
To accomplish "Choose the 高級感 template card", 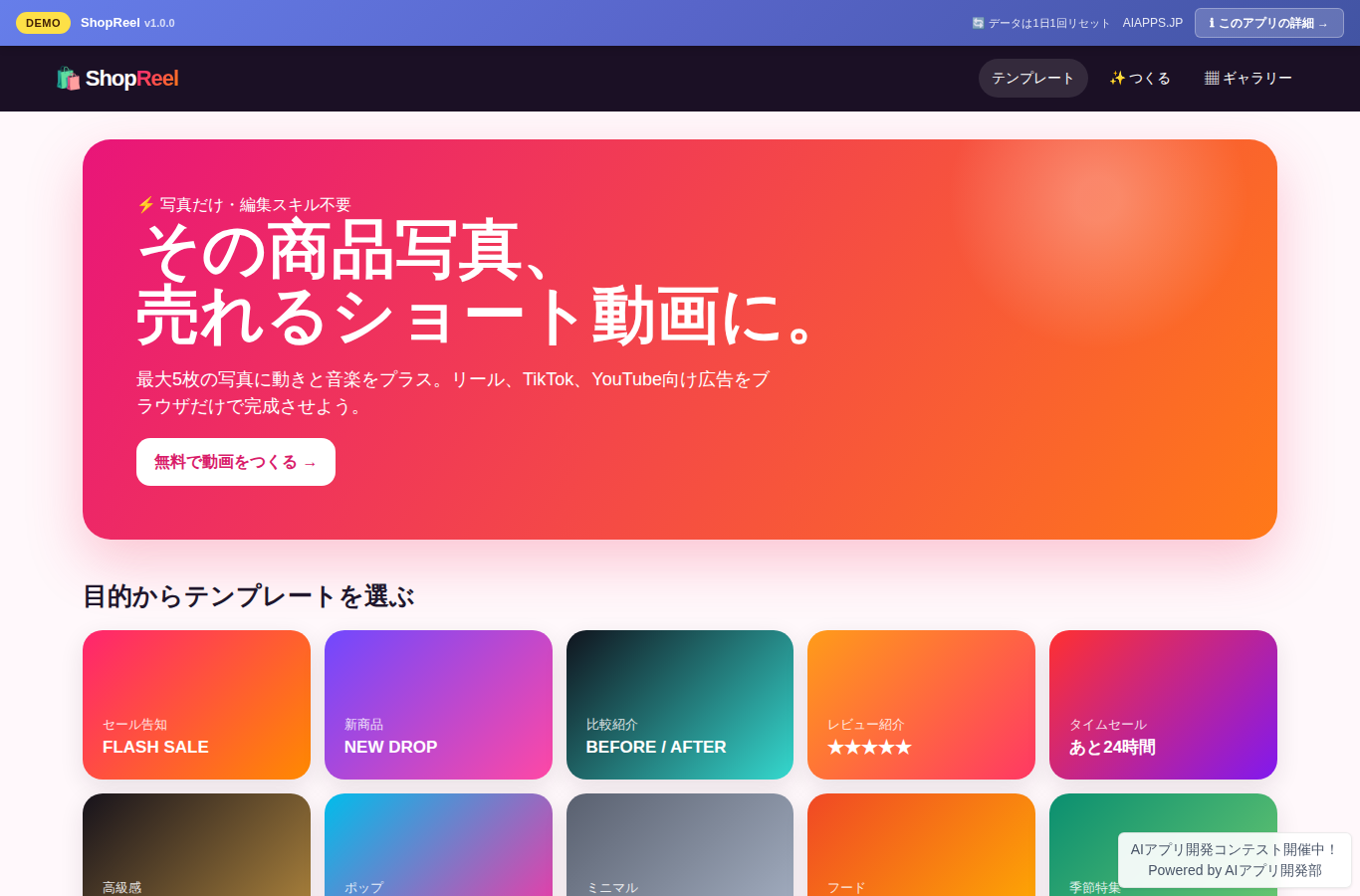I will (x=196, y=844).
